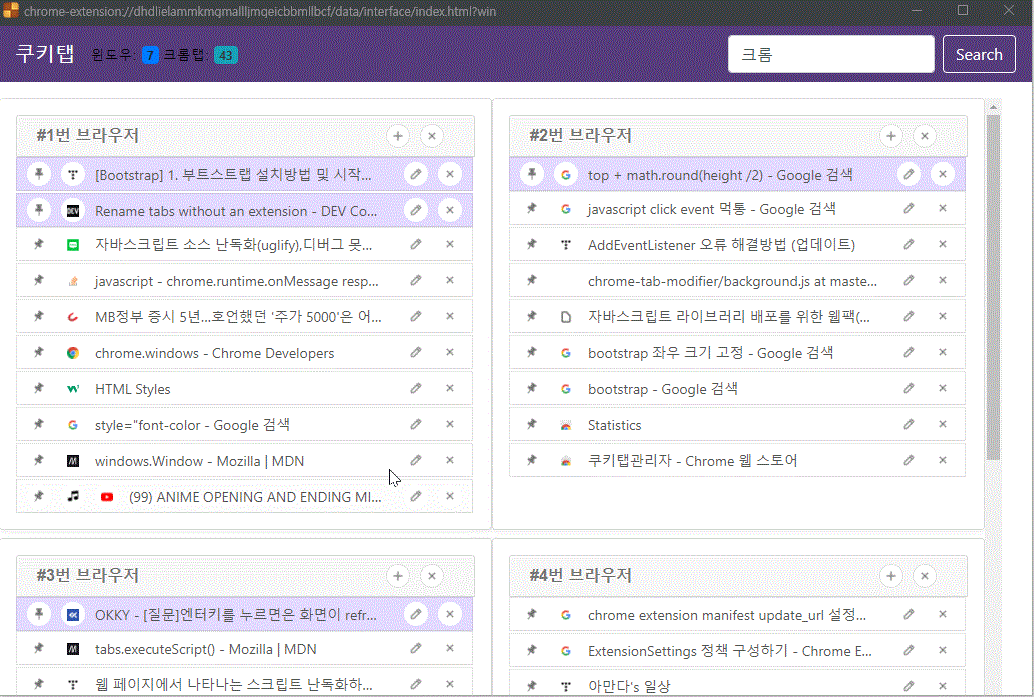The width and height of the screenshot is (1034, 697).
Task: Rename the MB정부 증시 5년 tab
Action: tap(416, 316)
